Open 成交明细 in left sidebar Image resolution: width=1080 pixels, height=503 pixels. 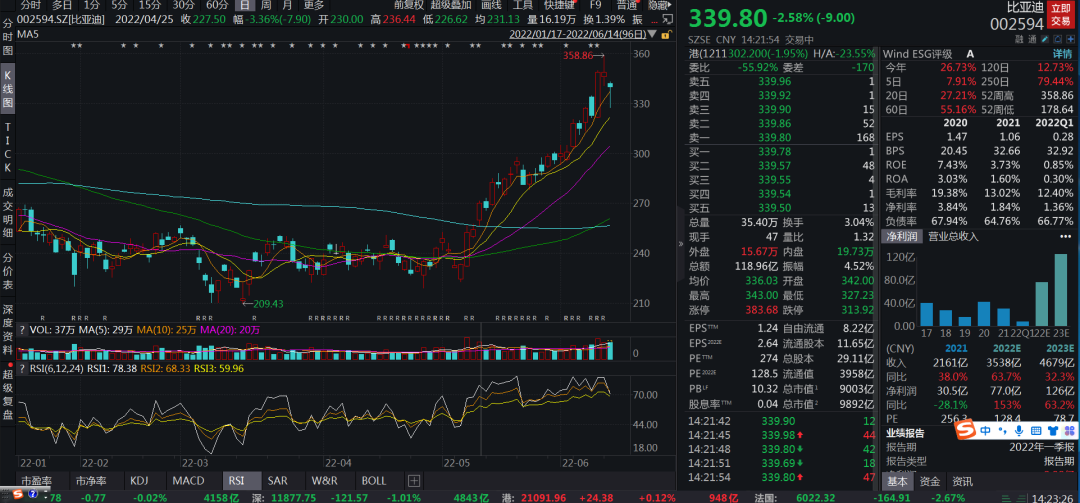pos(8,214)
